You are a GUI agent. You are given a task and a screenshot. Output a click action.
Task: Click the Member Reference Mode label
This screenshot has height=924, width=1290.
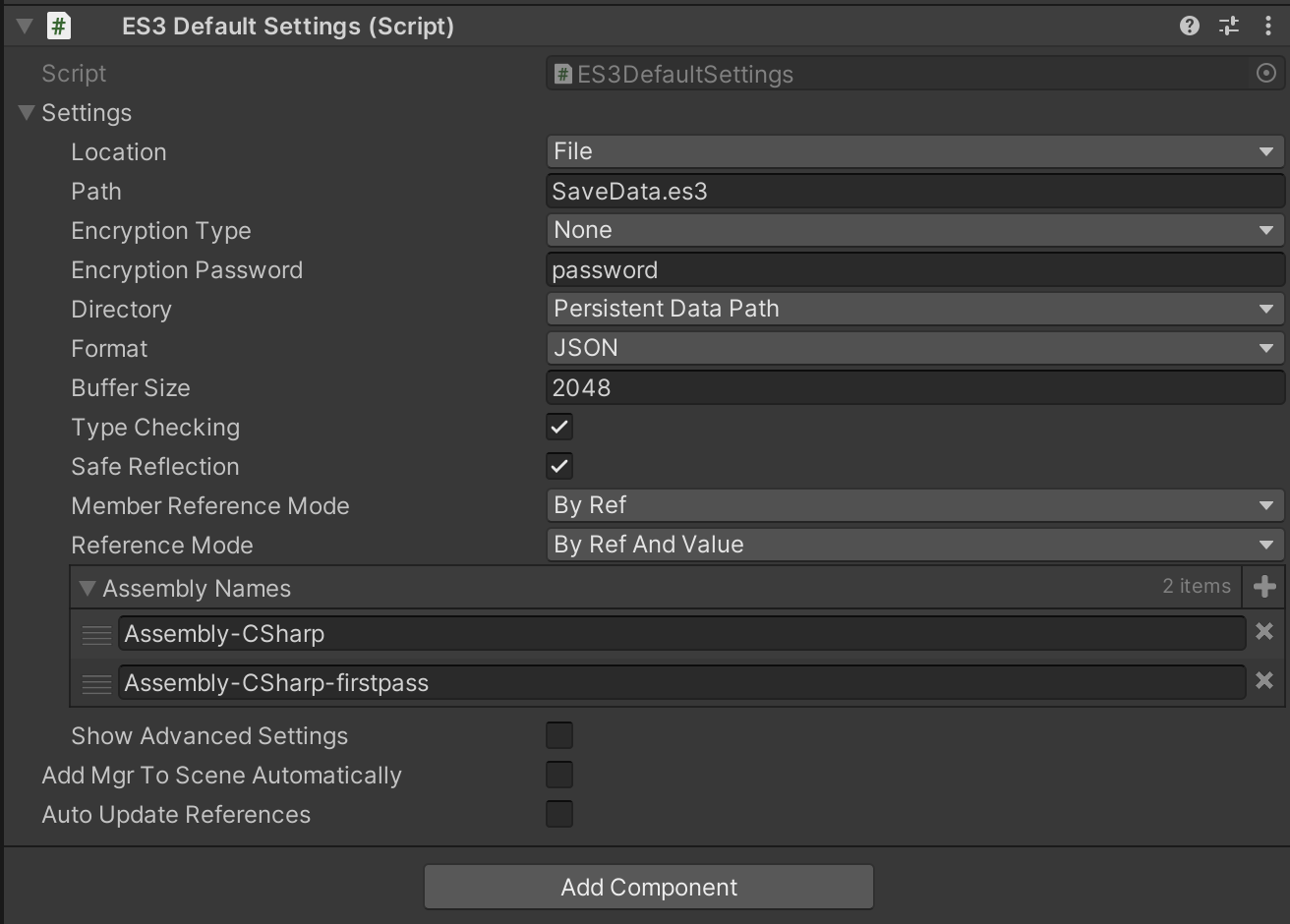(210, 506)
